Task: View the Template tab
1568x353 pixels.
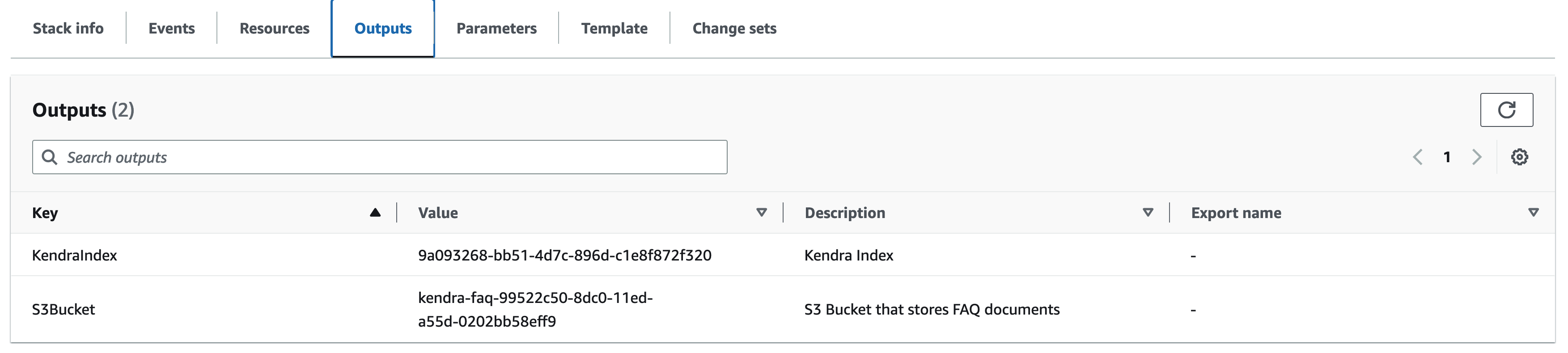Action: point(614,29)
